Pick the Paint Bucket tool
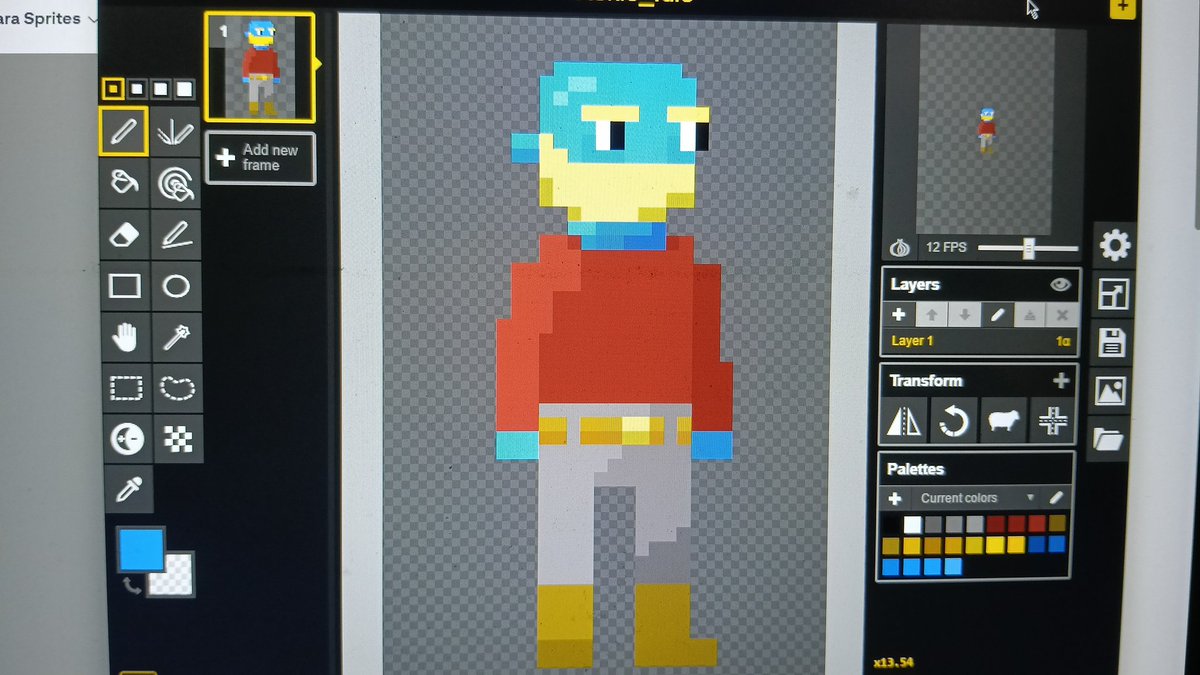This screenshot has height=675, width=1200. point(123,183)
